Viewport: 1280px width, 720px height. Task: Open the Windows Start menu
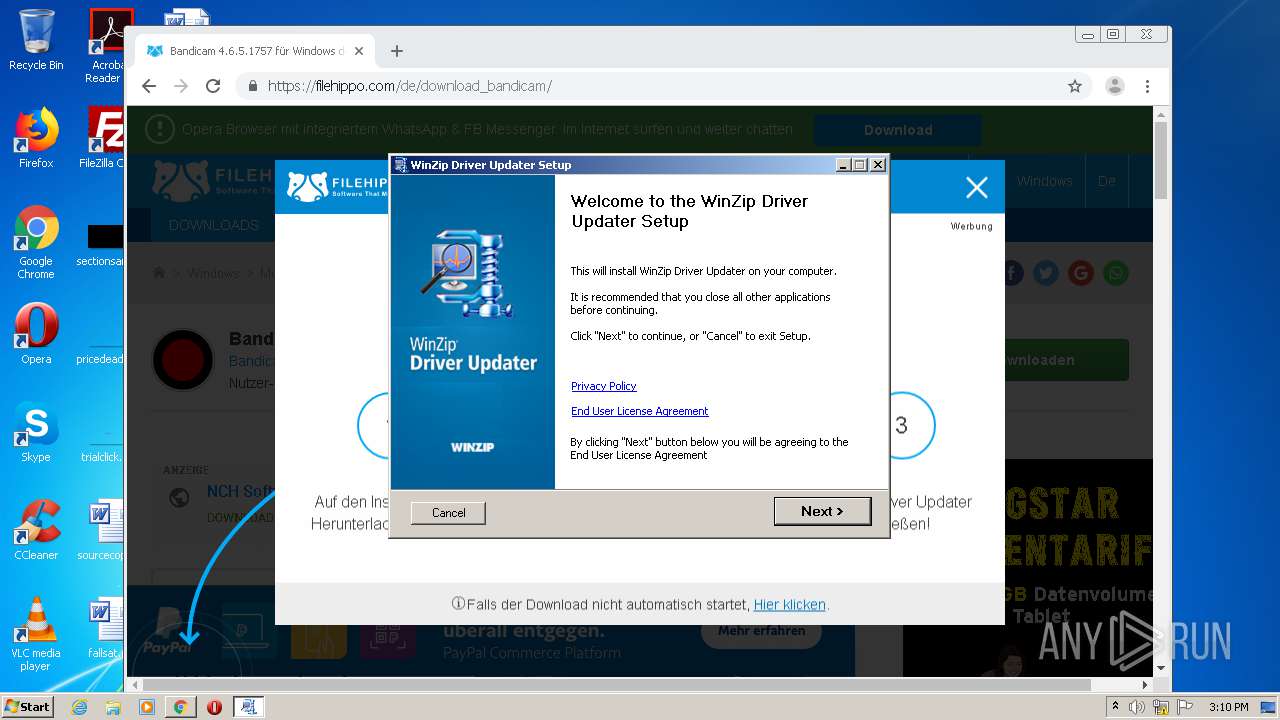(x=28, y=707)
